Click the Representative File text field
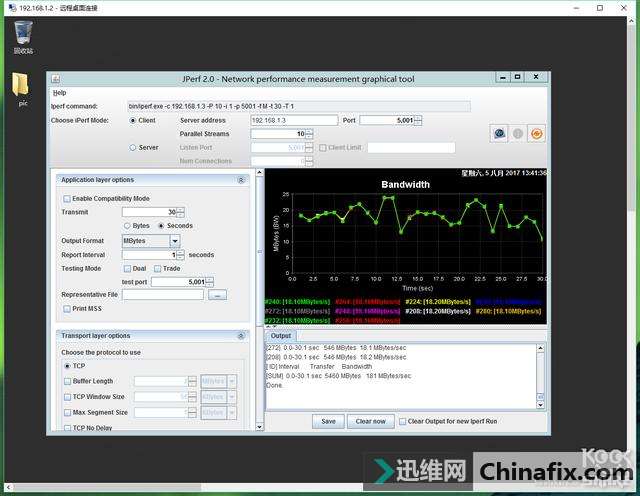 click(x=162, y=295)
